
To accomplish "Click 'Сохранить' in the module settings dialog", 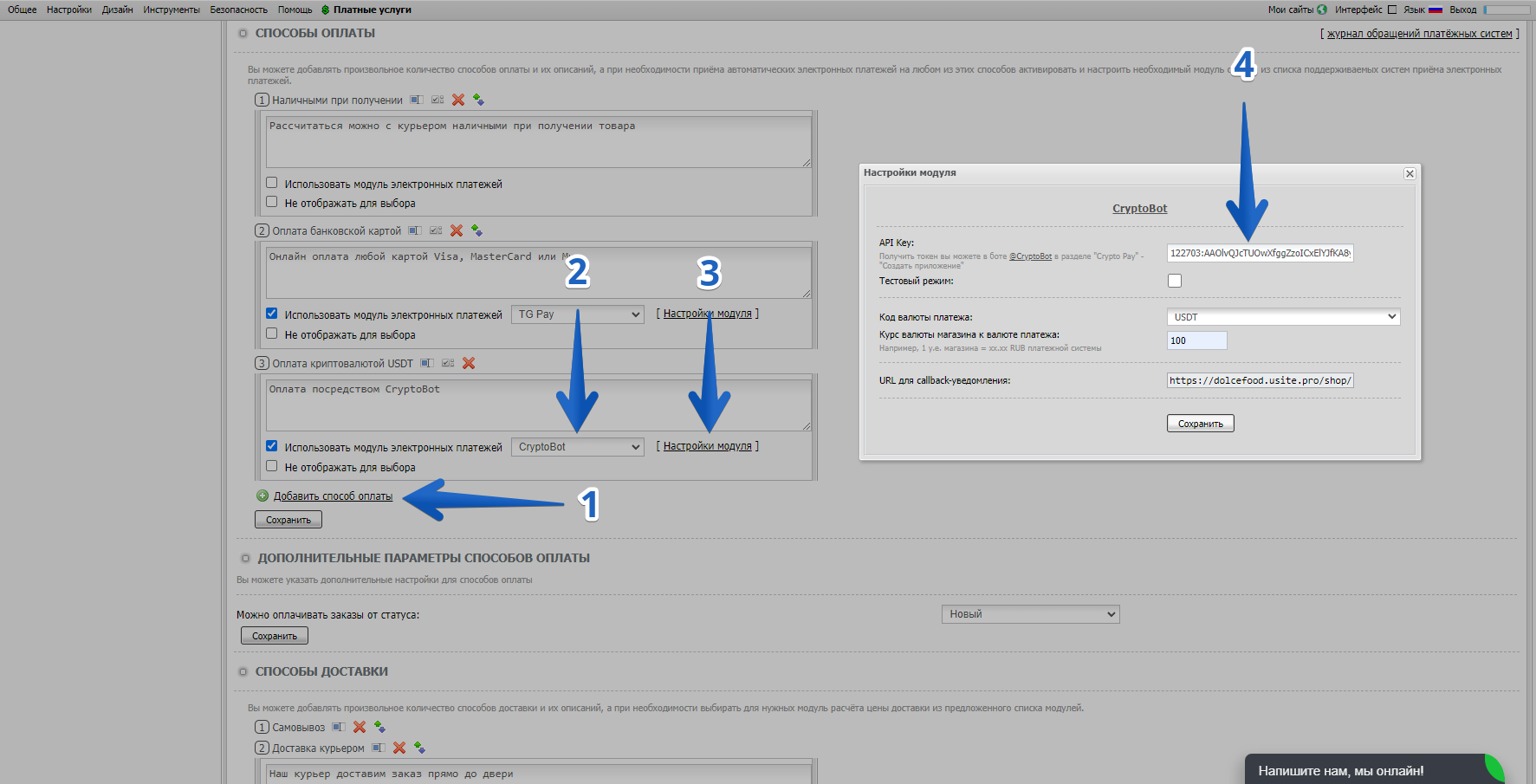I will click(1200, 424).
